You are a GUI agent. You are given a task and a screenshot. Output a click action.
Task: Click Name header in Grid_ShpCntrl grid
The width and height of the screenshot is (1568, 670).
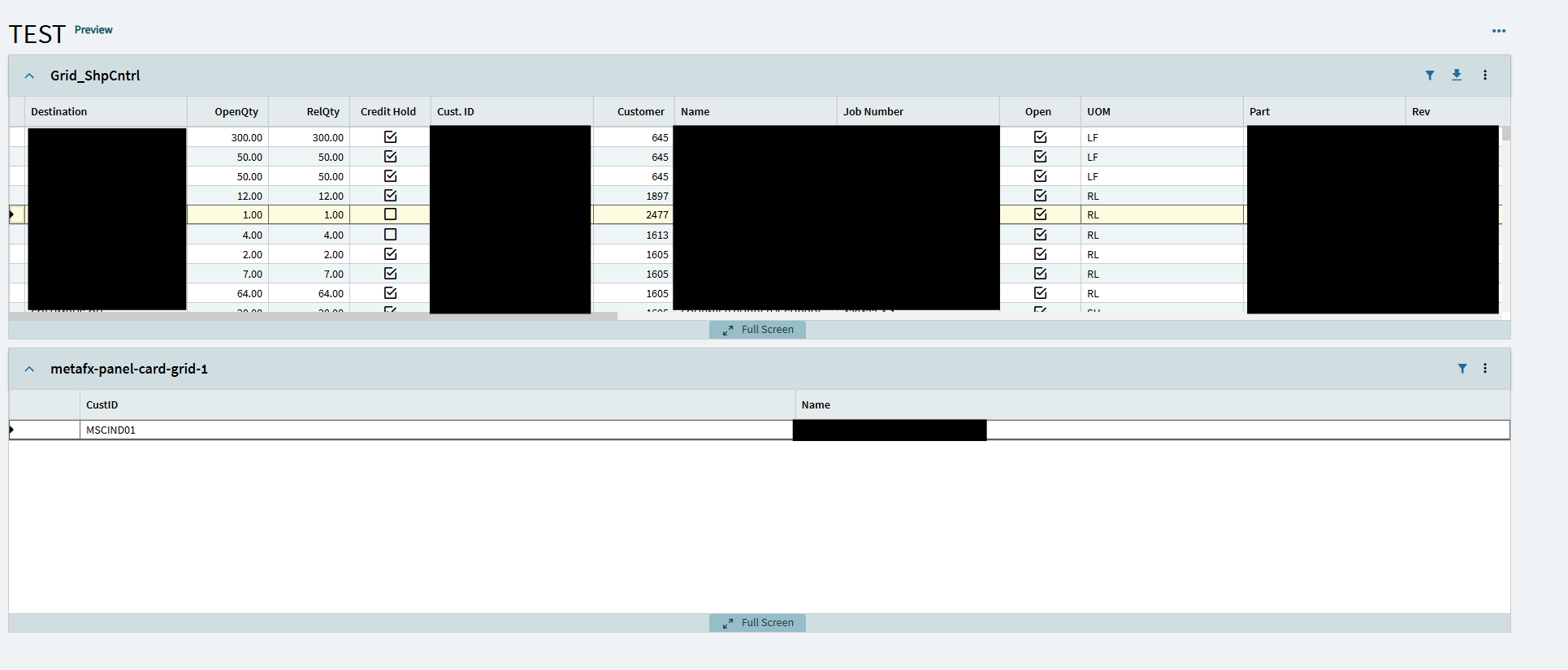[x=756, y=111]
